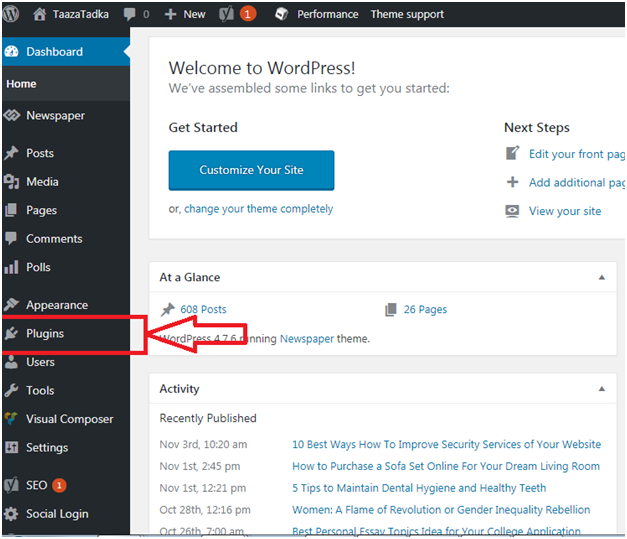The image size is (627, 539).
Task: Open the Dashboard menu item
Action: pyautogui.click(x=66, y=52)
